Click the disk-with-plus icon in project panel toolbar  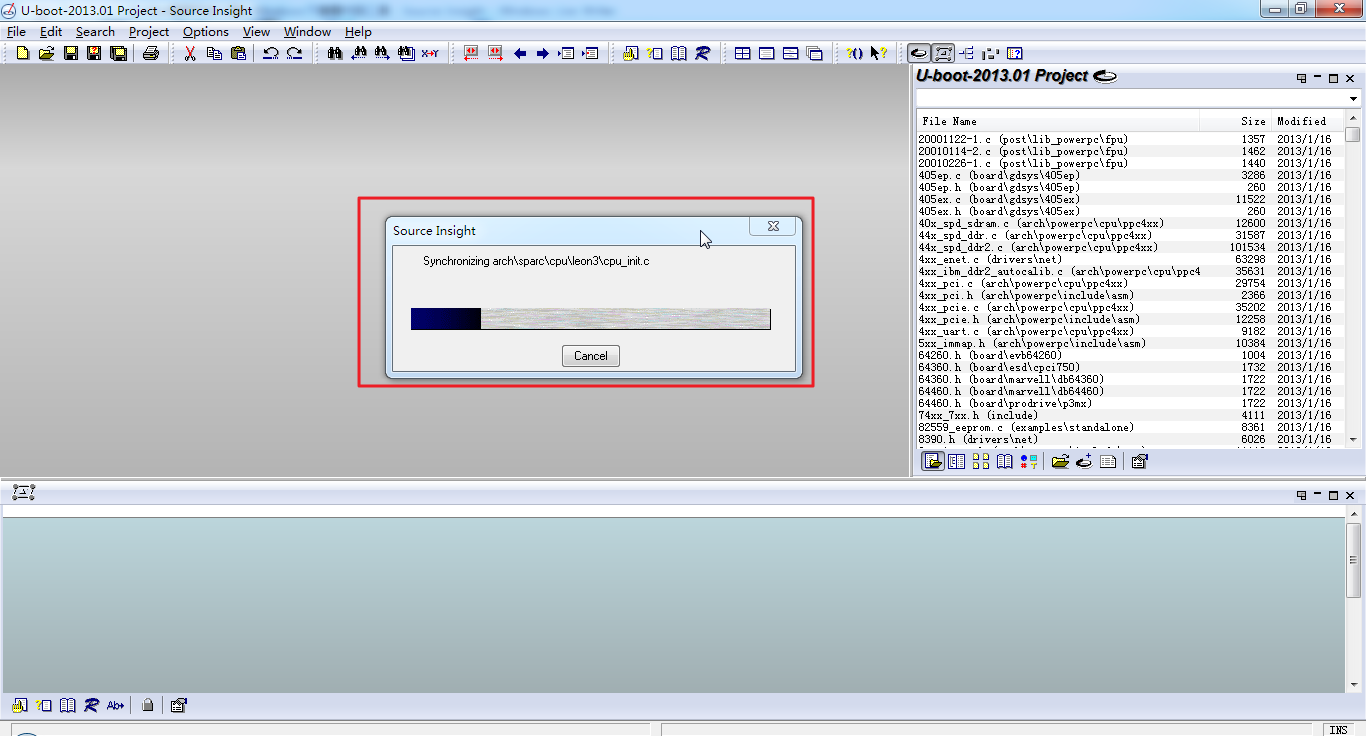click(x=1084, y=461)
